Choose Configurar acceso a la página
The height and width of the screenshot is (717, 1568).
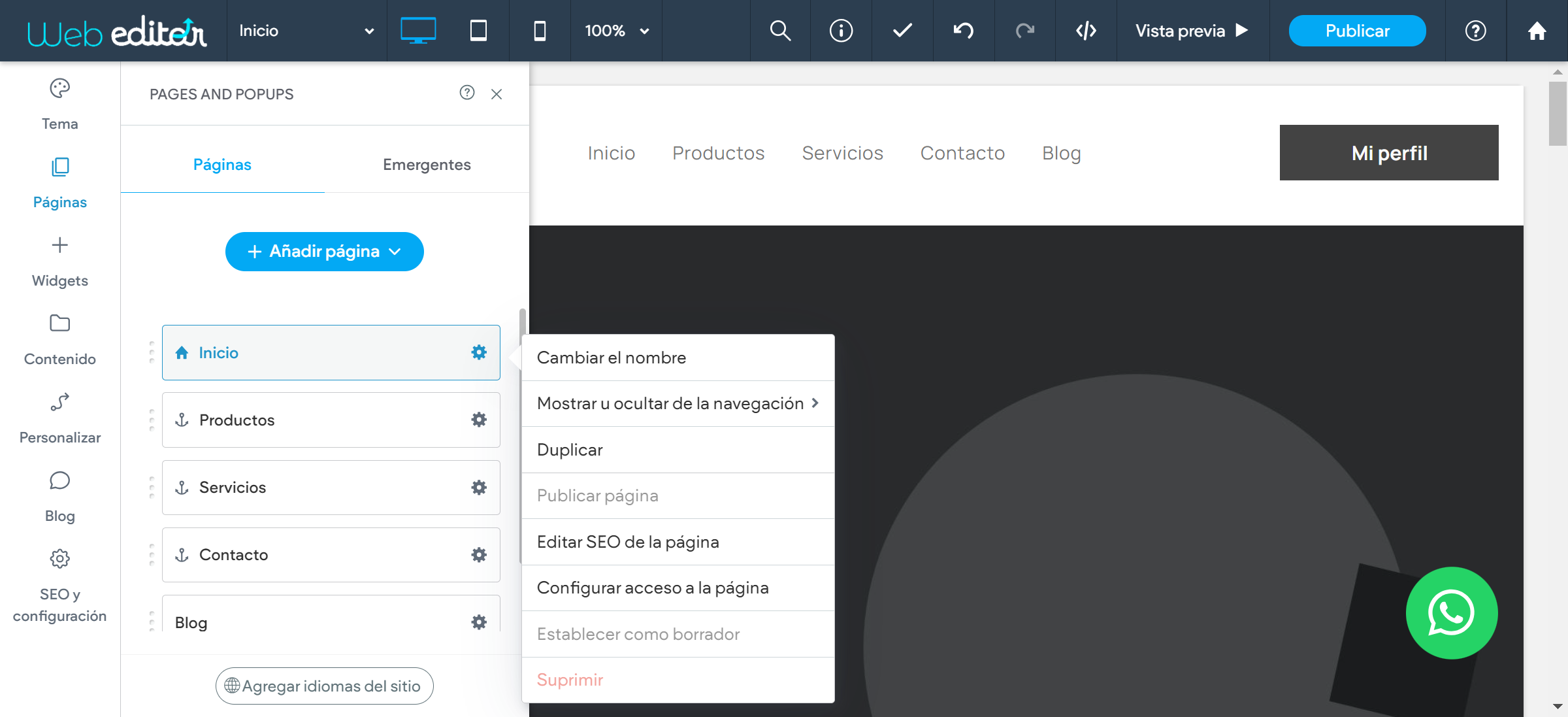click(678, 588)
